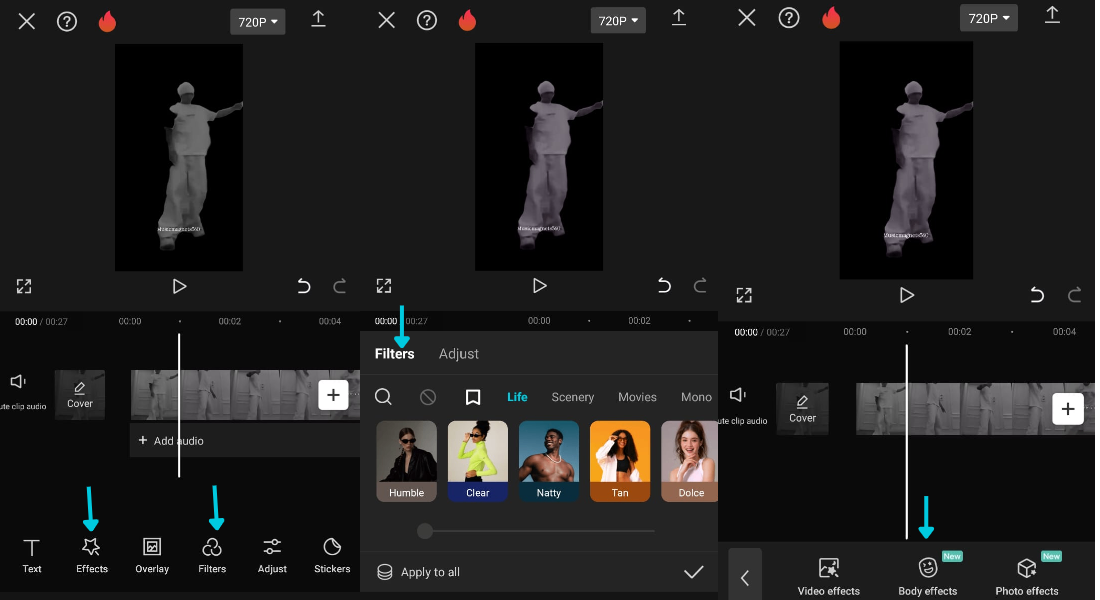Enter fullscreen preview in middle panel
The image size is (1100, 600).
(384, 286)
